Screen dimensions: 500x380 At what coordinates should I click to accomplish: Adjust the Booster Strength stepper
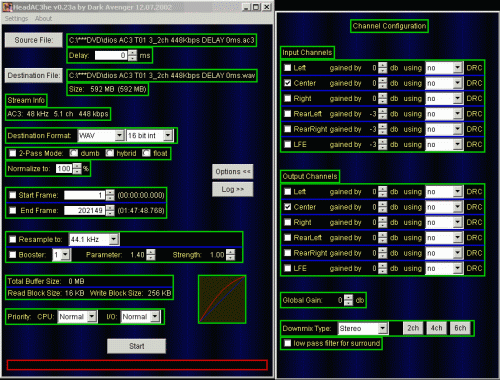click(230, 255)
